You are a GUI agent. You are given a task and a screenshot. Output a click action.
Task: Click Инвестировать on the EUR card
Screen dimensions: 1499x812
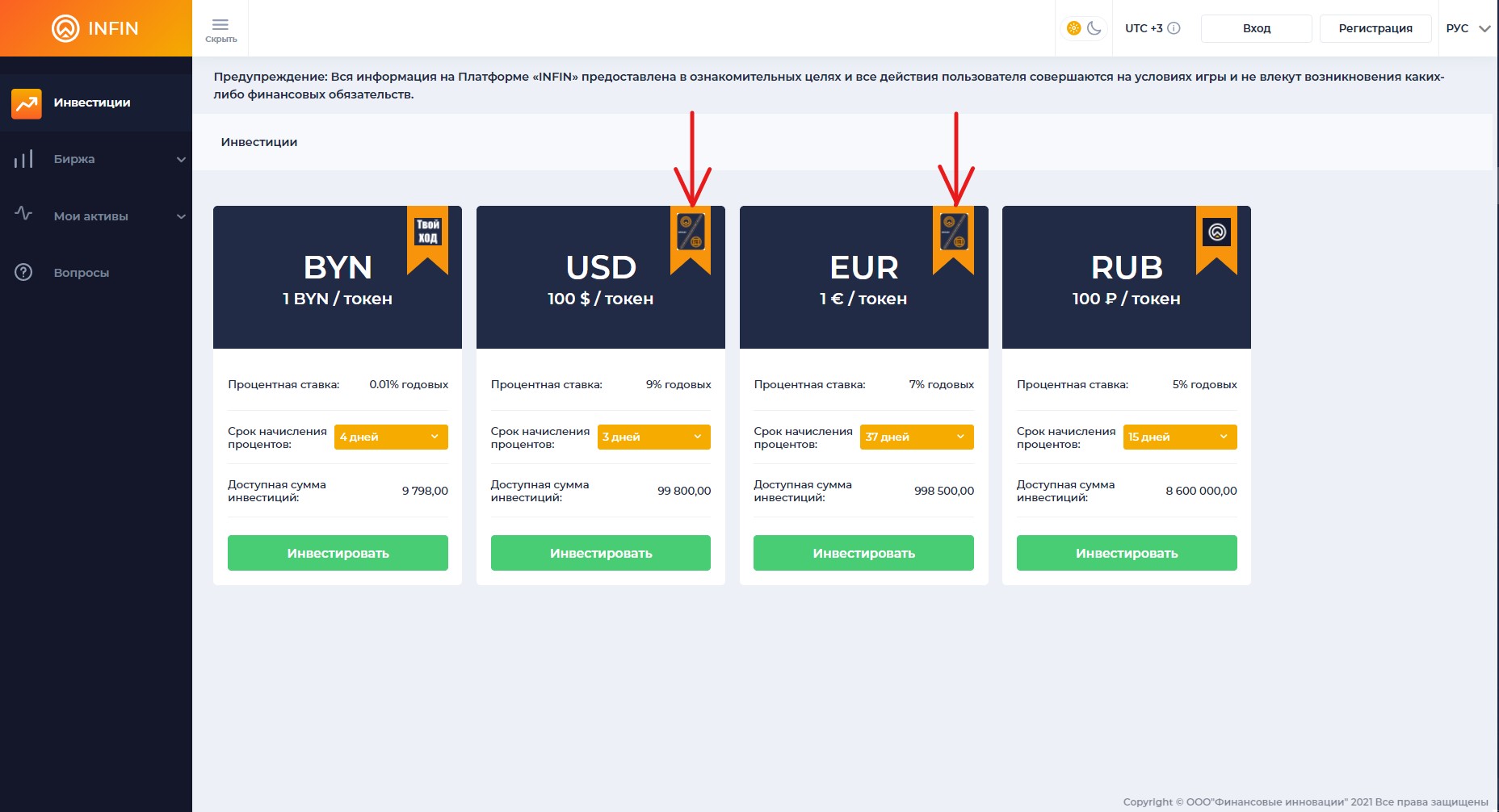pyautogui.click(x=863, y=553)
